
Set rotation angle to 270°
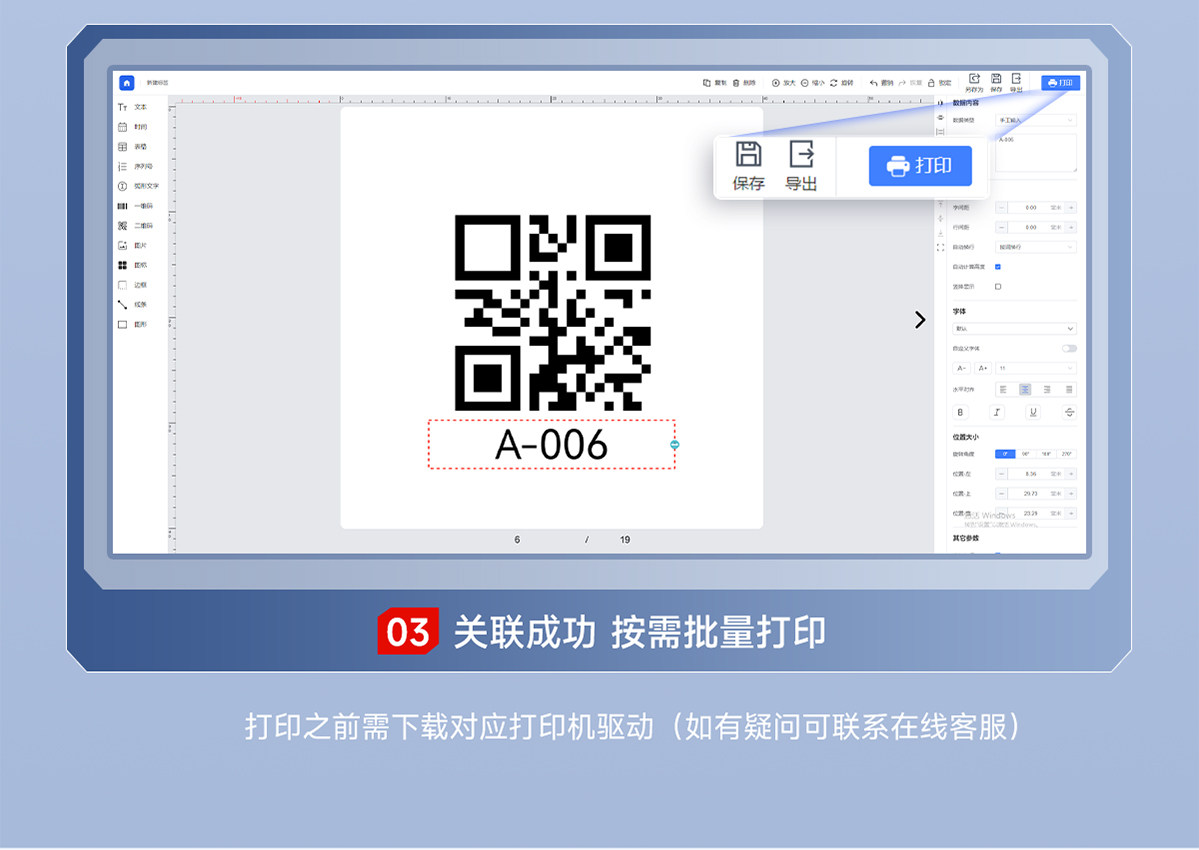point(1067,454)
